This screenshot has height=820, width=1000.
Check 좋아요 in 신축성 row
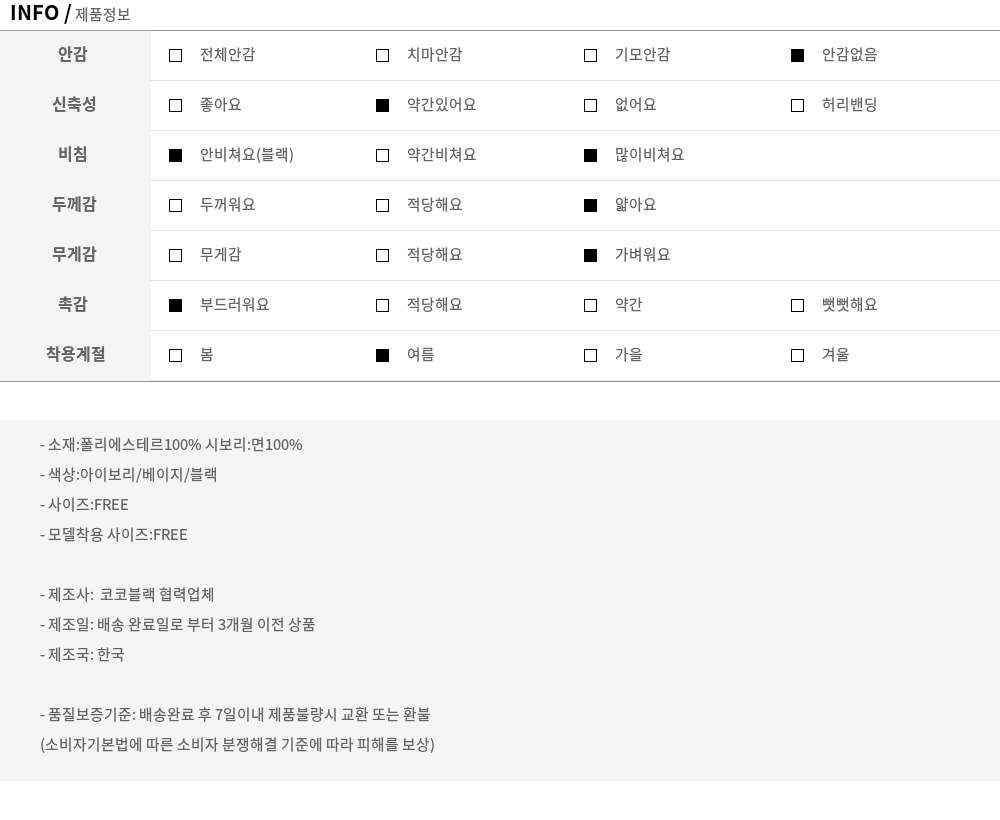[176, 105]
